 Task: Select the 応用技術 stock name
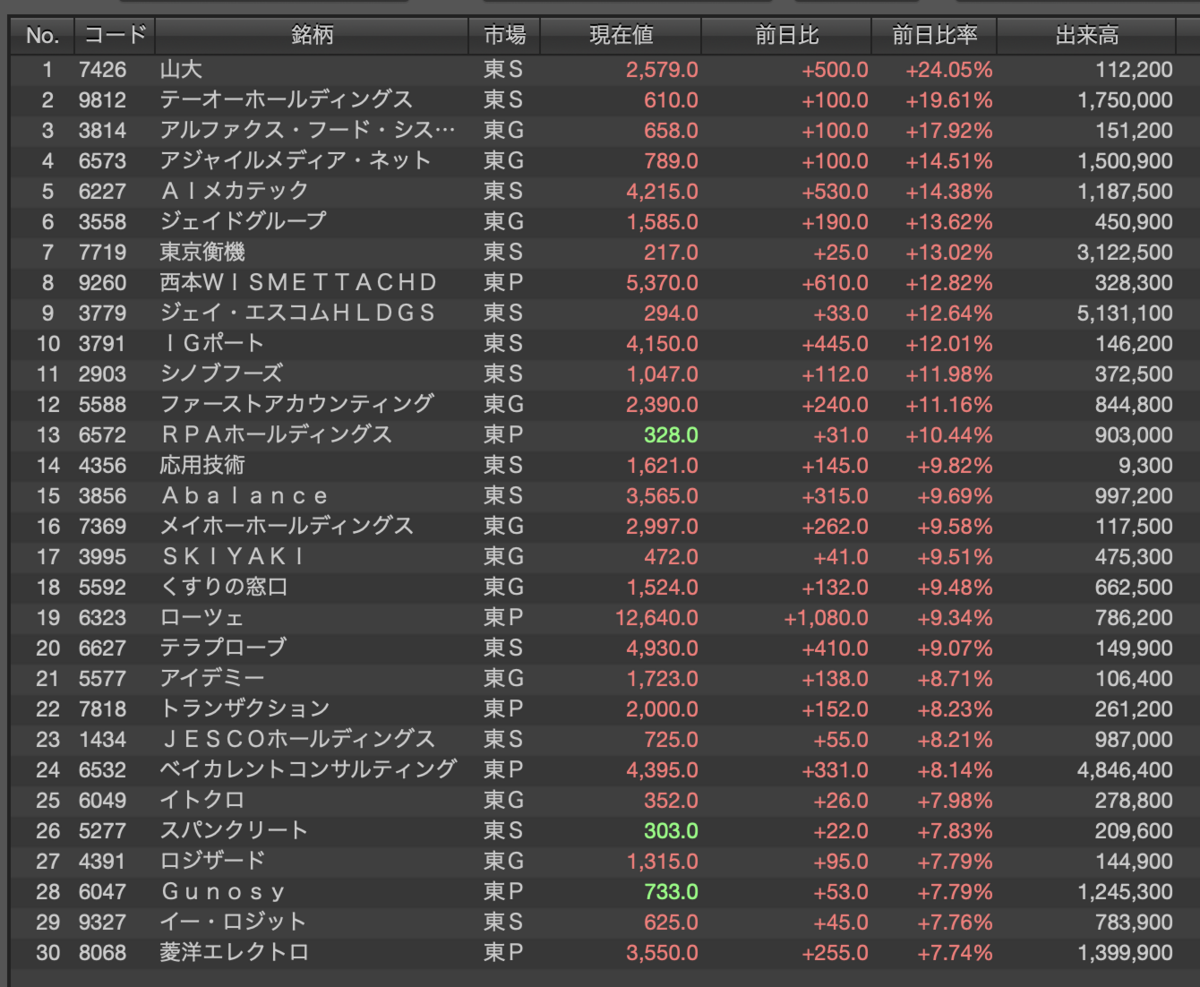click(x=202, y=464)
